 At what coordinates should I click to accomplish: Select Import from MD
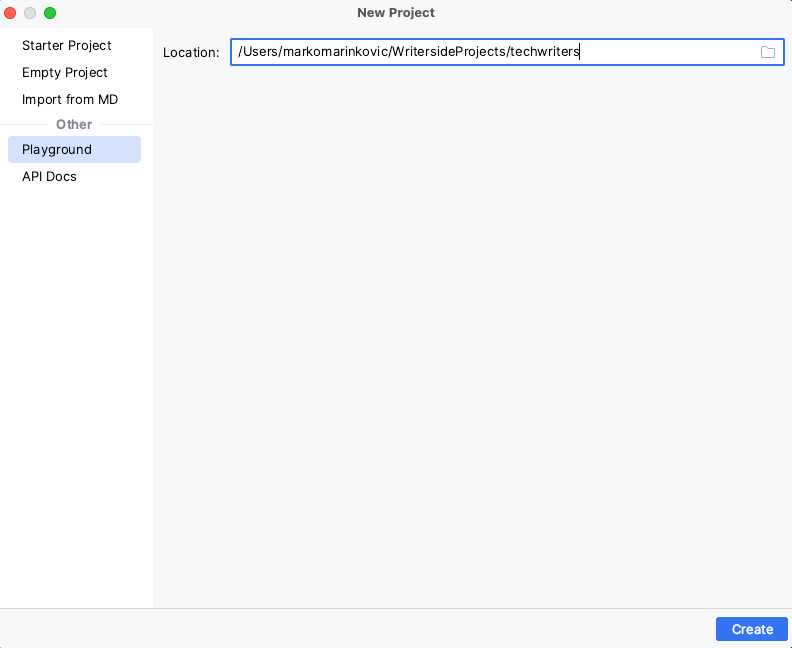coord(70,100)
